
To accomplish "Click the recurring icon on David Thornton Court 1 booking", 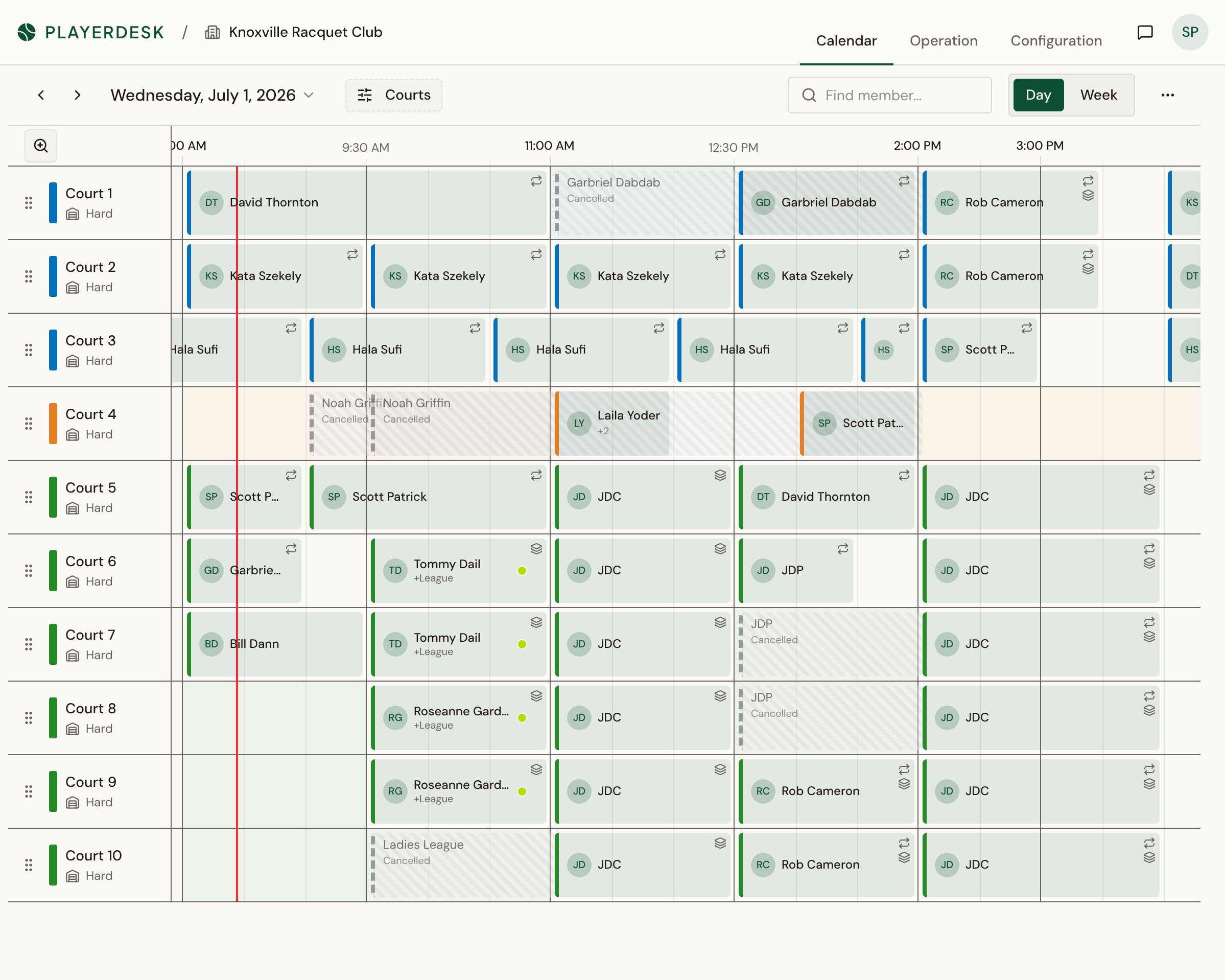I will tap(536, 181).
